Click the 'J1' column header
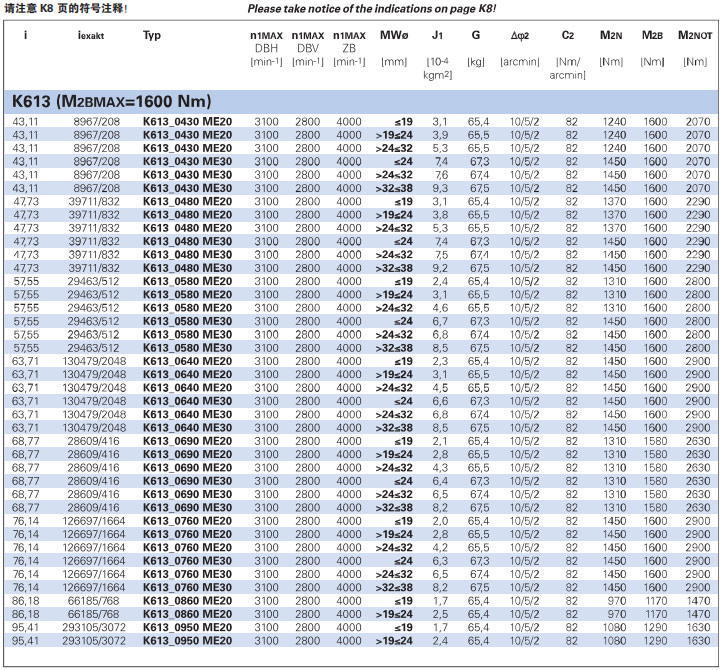Image resolution: width=722 pixels, height=670 pixels. point(437,35)
